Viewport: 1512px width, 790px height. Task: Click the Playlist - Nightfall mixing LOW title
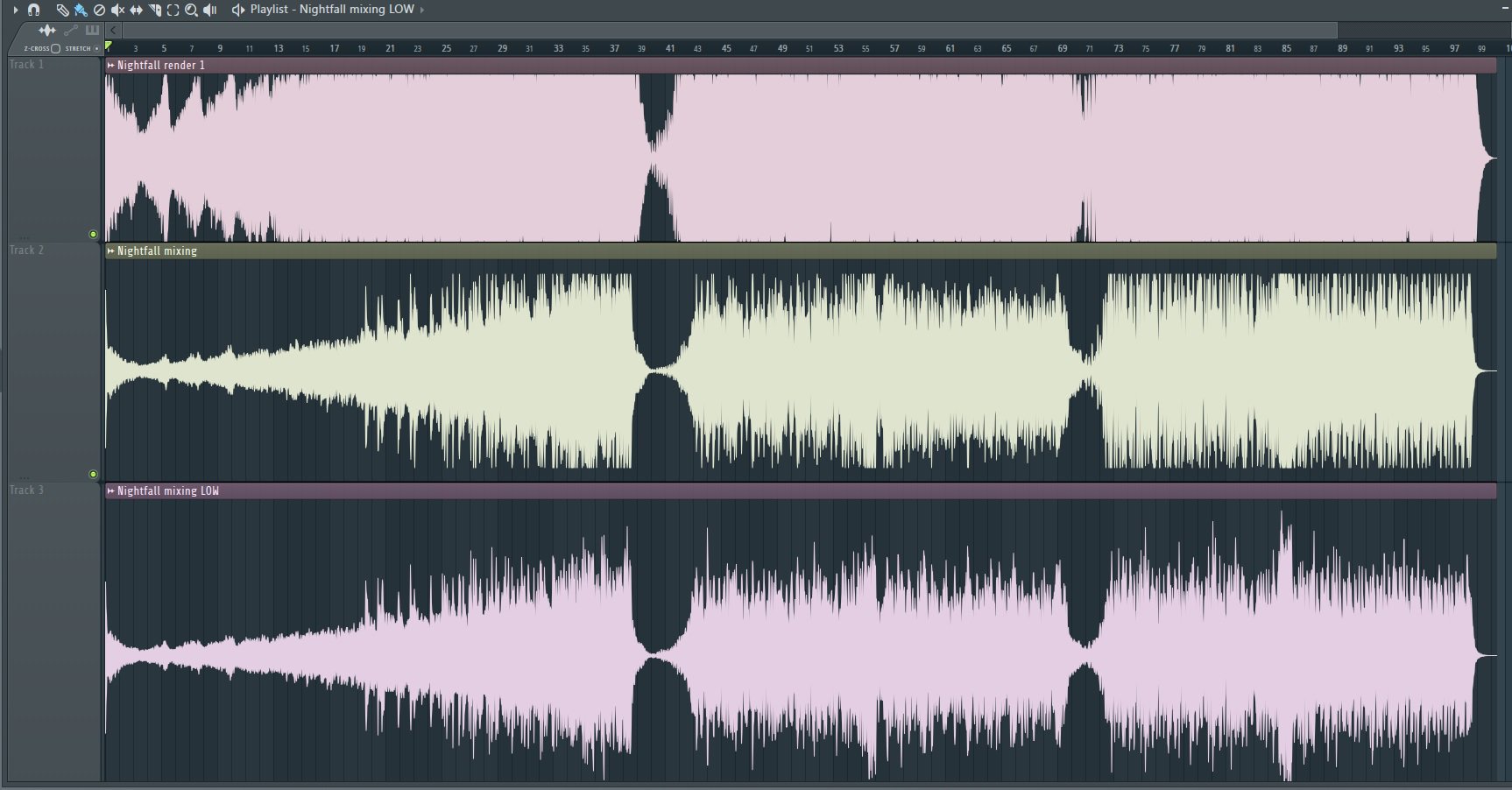(x=332, y=9)
